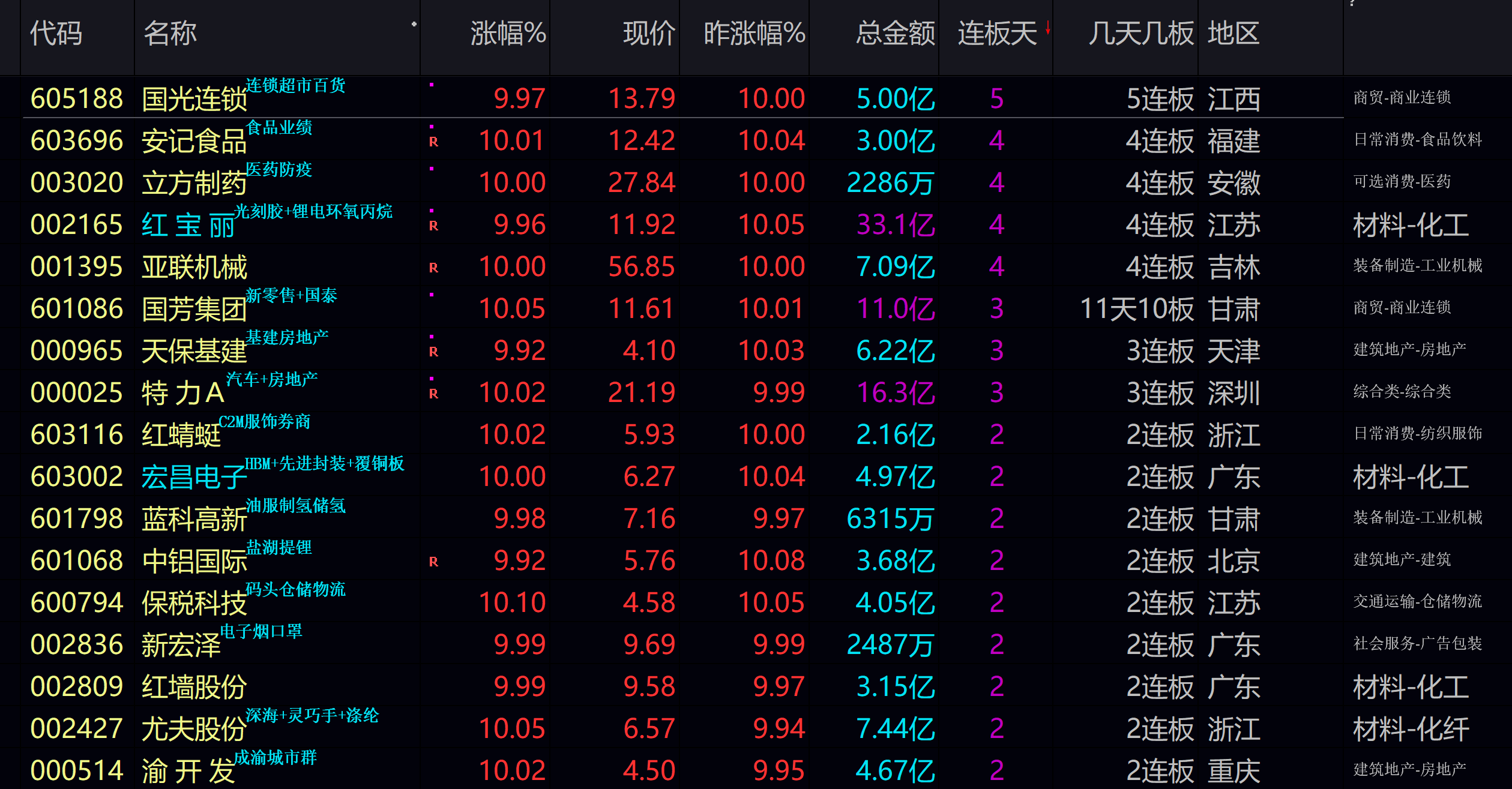The image size is (1512, 789).
Task: Open stock name 红蜻蜓
Action: 181,435
